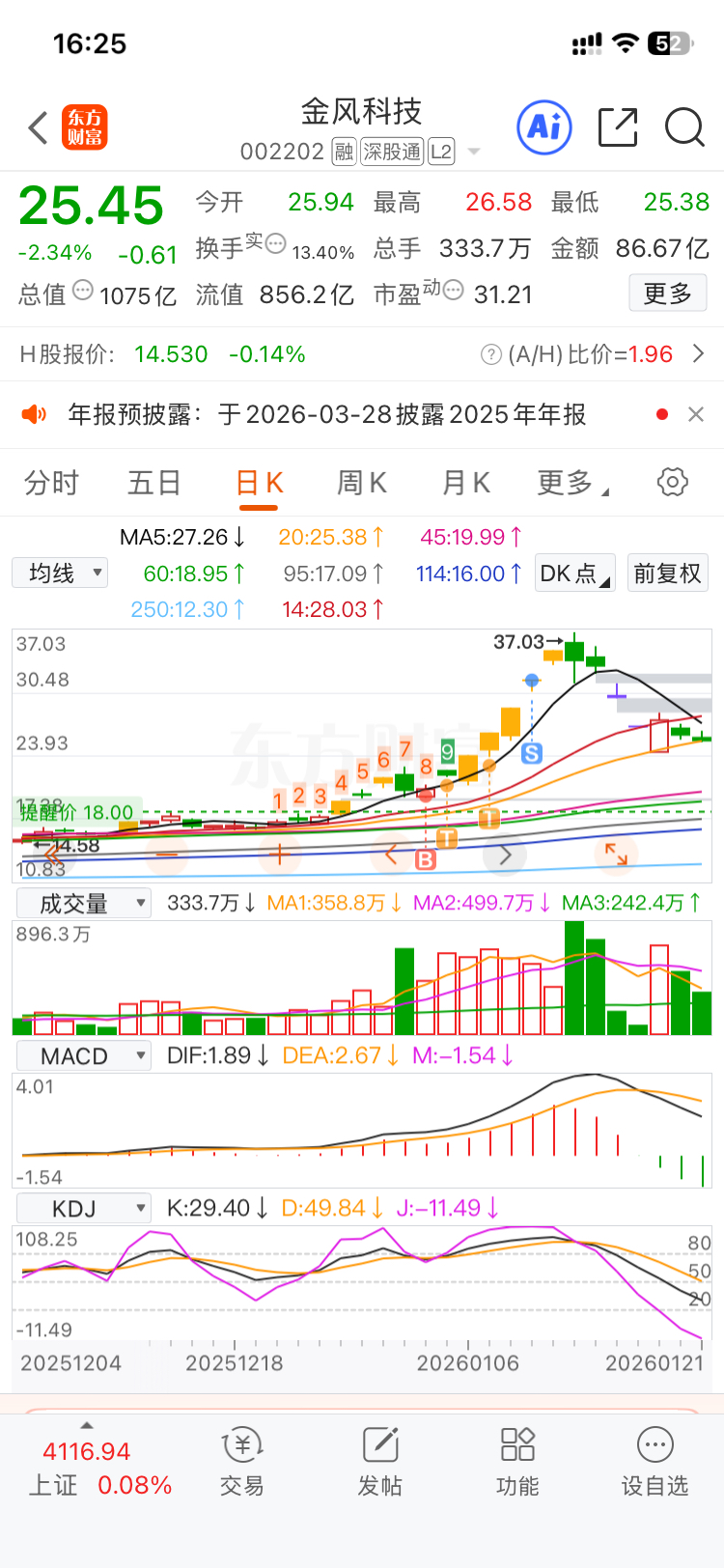This screenshot has width=724, height=1568.
Task: Switch to 分时 tab
Action: pyautogui.click(x=51, y=482)
